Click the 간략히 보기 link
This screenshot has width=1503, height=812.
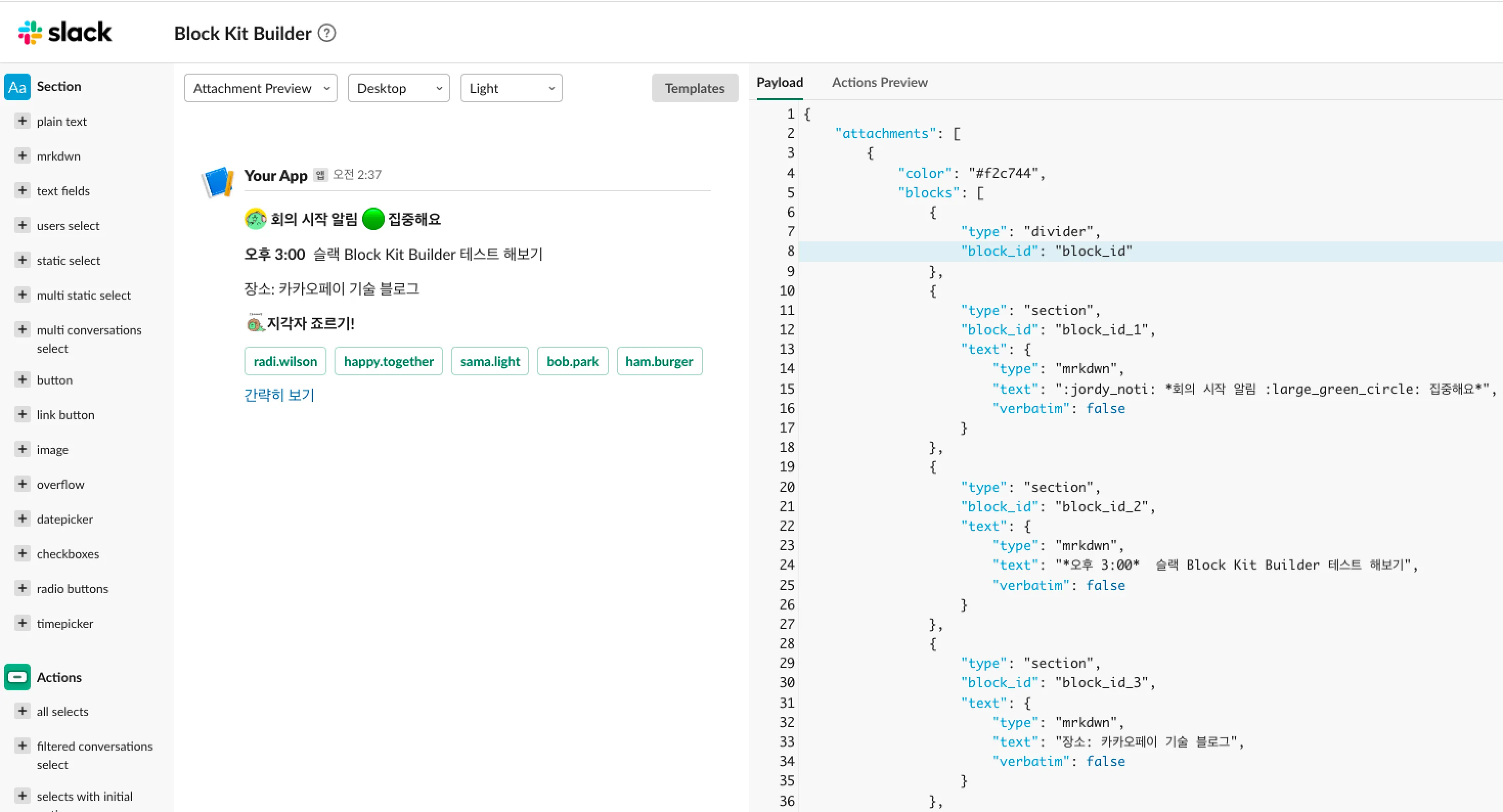279,395
